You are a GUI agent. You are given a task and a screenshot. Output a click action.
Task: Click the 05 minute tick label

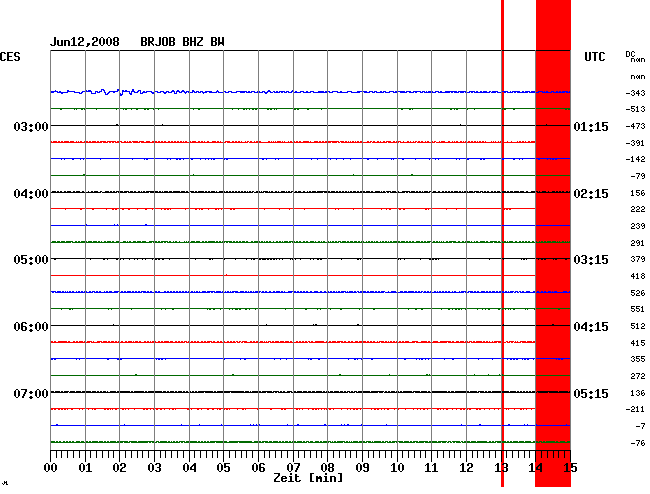[223, 468]
